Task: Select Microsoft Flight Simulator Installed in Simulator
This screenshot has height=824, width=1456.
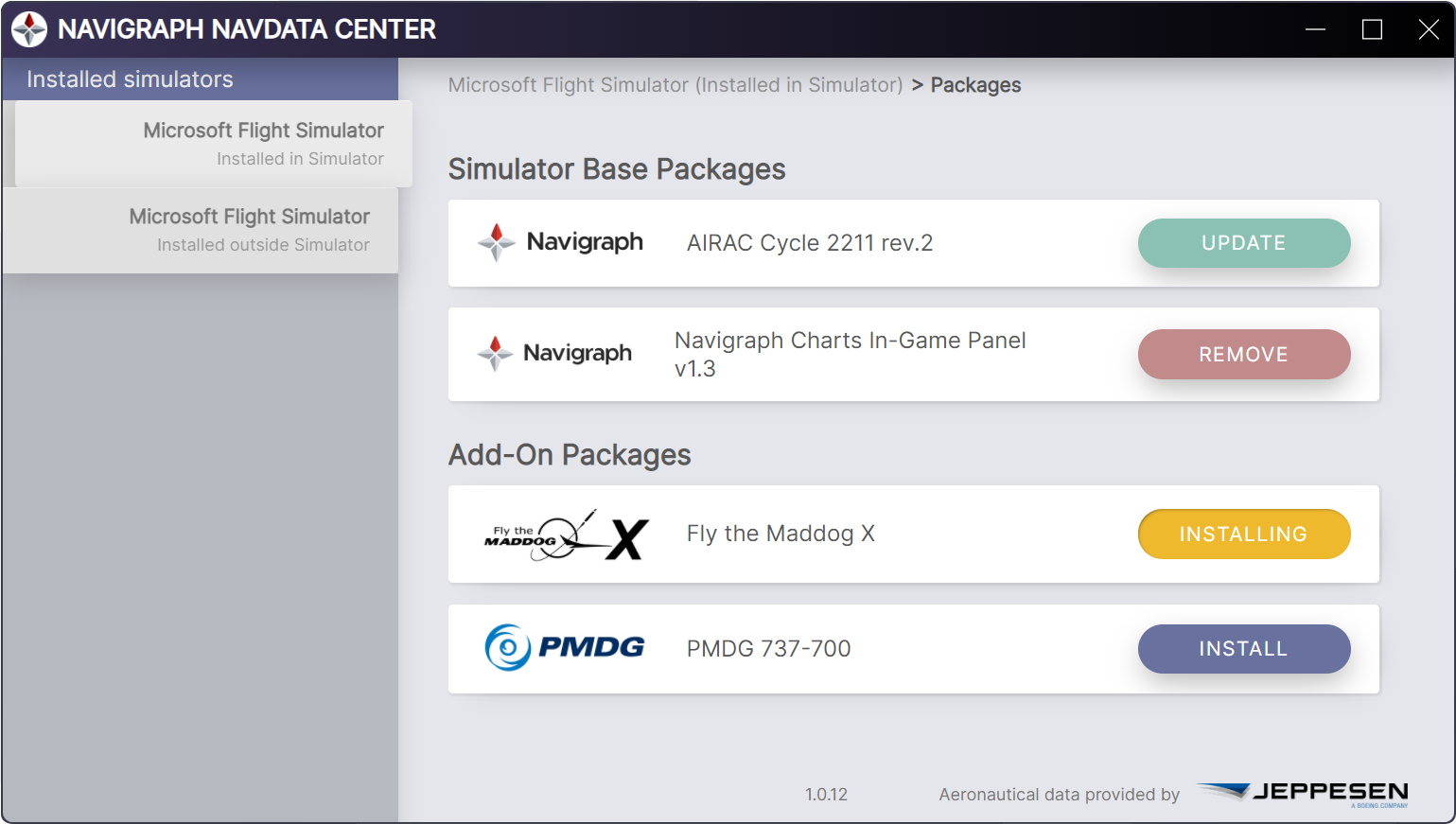Action: coord(214,144)
